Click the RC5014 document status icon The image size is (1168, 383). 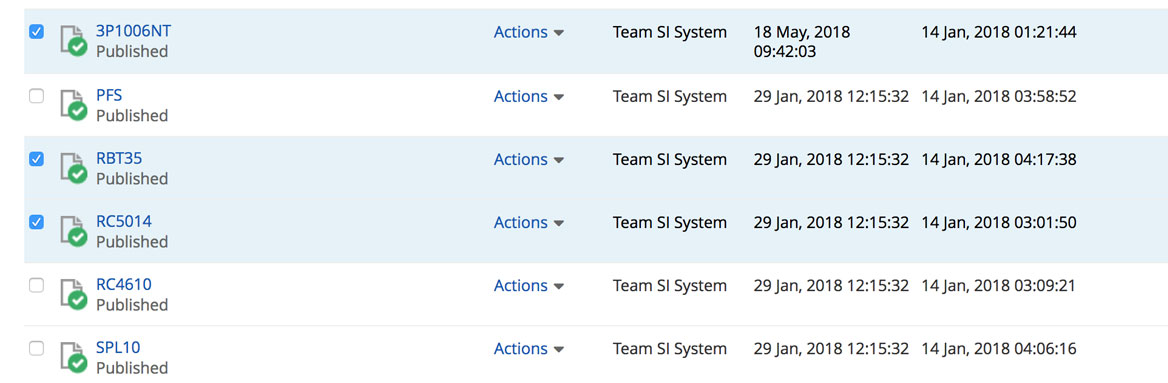coord(74,232)
